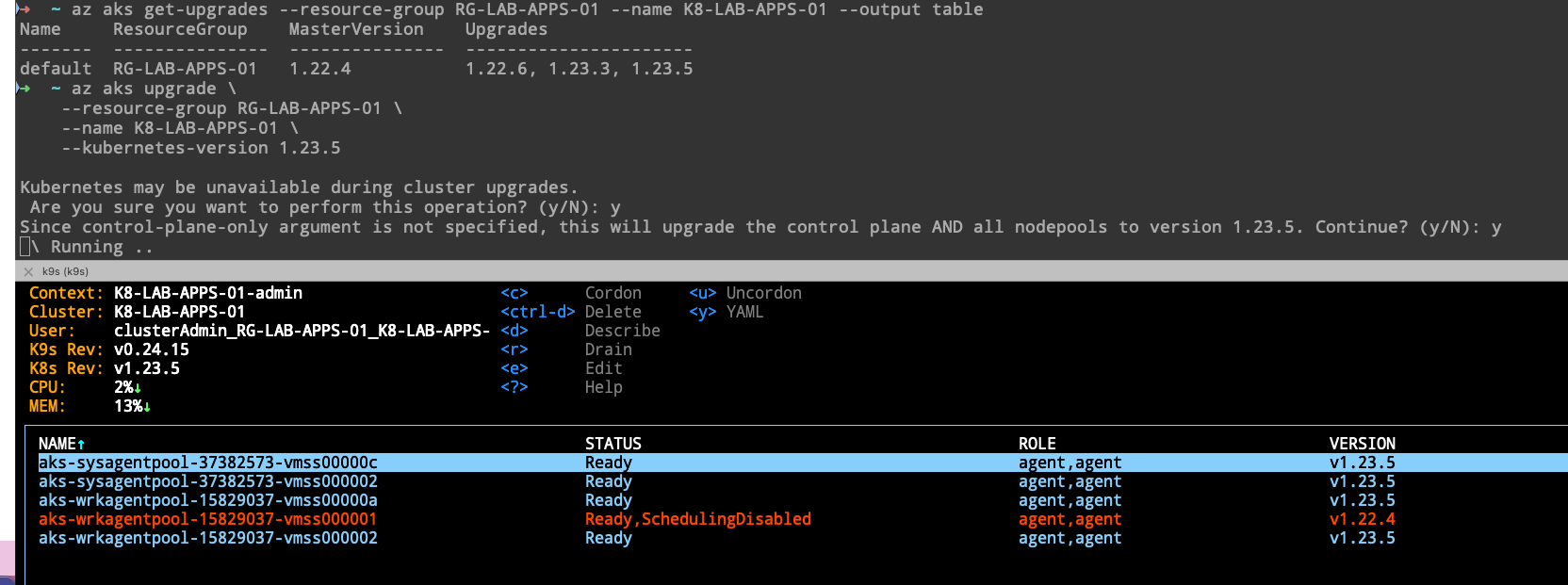Click the ResourceGroup column heading
This screenshot has height=585, width=1568.
(180, 29)
